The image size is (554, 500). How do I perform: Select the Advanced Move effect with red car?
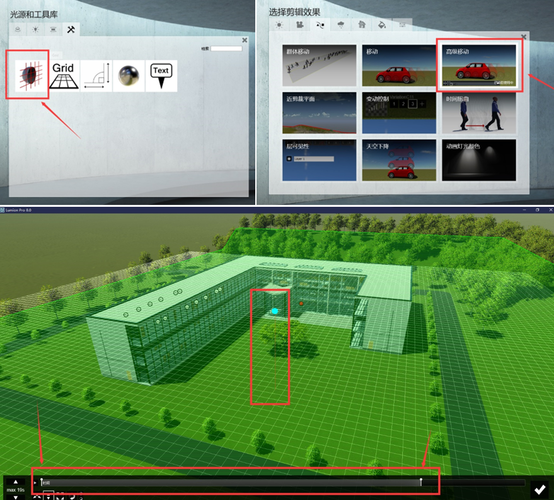point(479,66)
